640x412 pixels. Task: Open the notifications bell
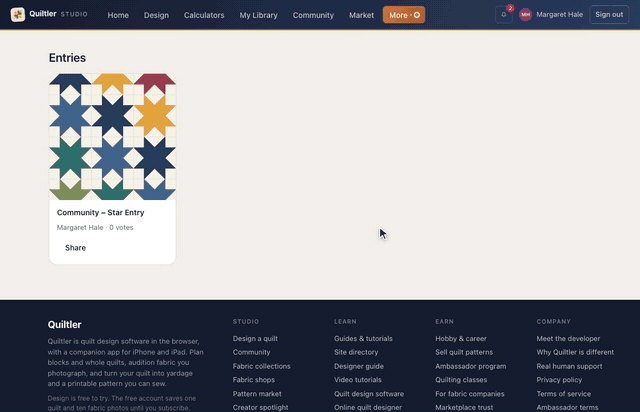(x=504, y=15)
